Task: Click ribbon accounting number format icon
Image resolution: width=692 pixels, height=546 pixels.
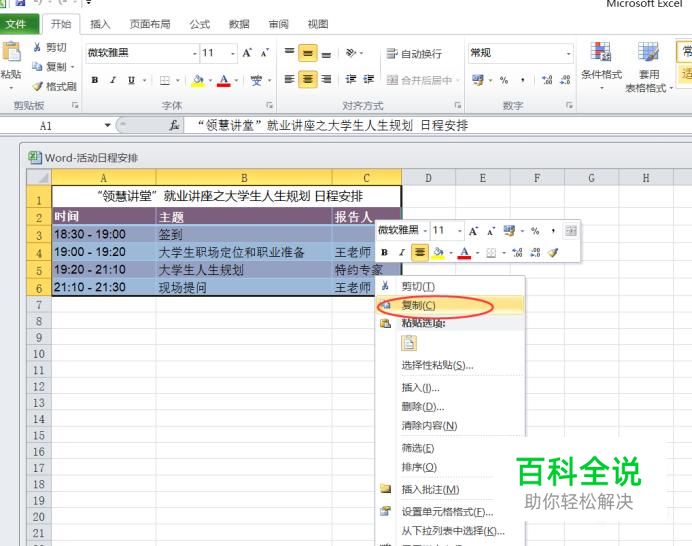Action: tap(478, 80)
